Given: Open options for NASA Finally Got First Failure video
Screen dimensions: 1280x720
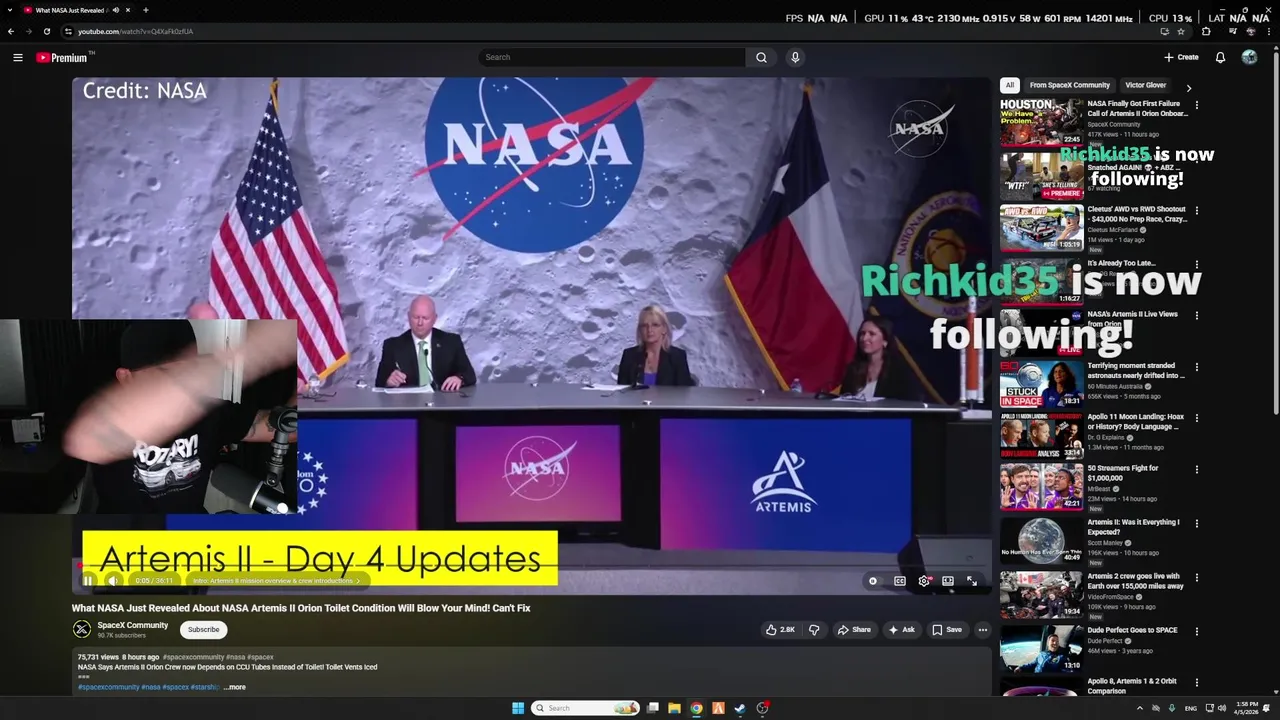Looking at the screenshot, I should (x=1197, y=105).
